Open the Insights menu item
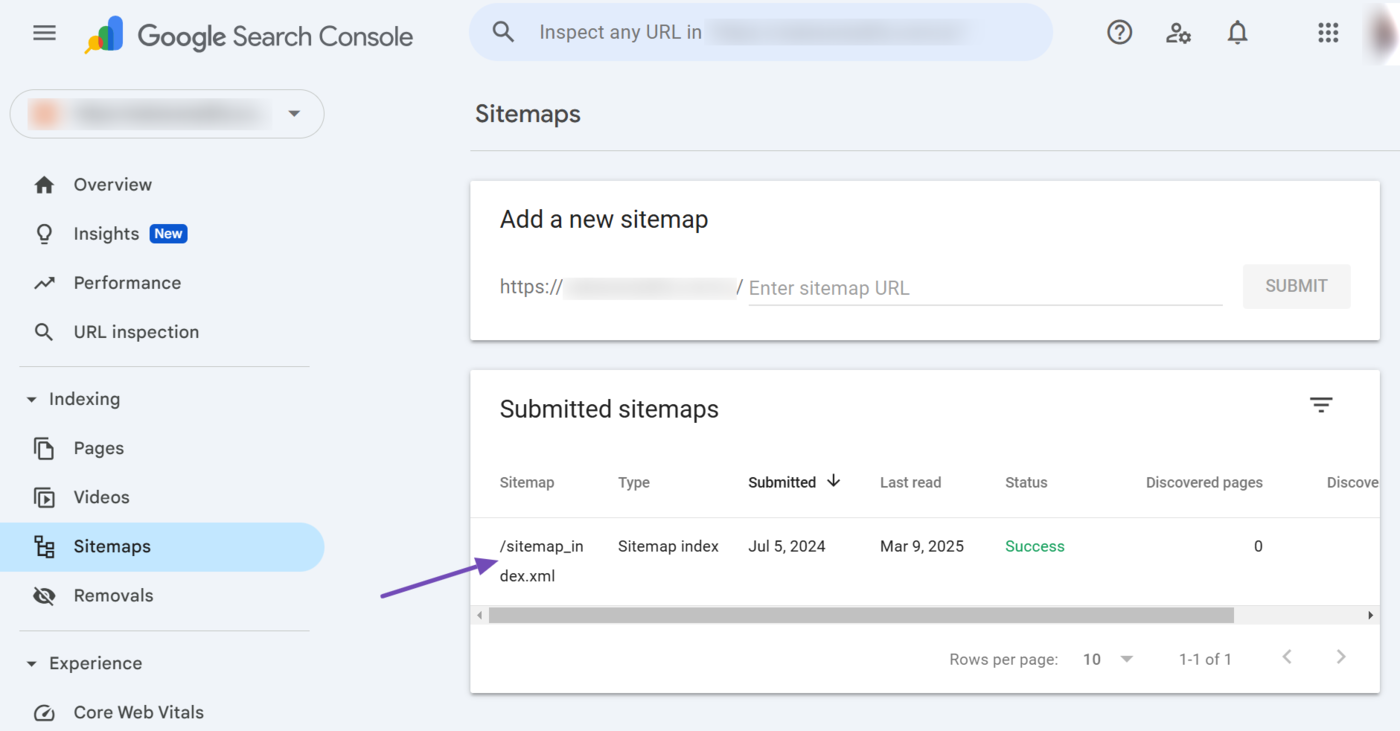This screenshot has height=731, width=1400. [x=106, y=234]
